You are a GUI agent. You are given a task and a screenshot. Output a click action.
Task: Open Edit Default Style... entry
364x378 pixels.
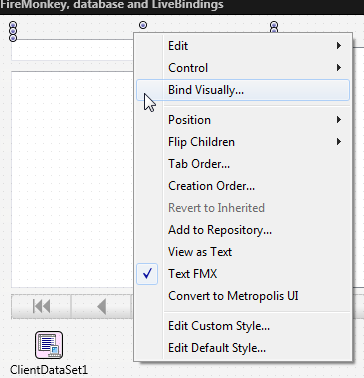[243, 348]
